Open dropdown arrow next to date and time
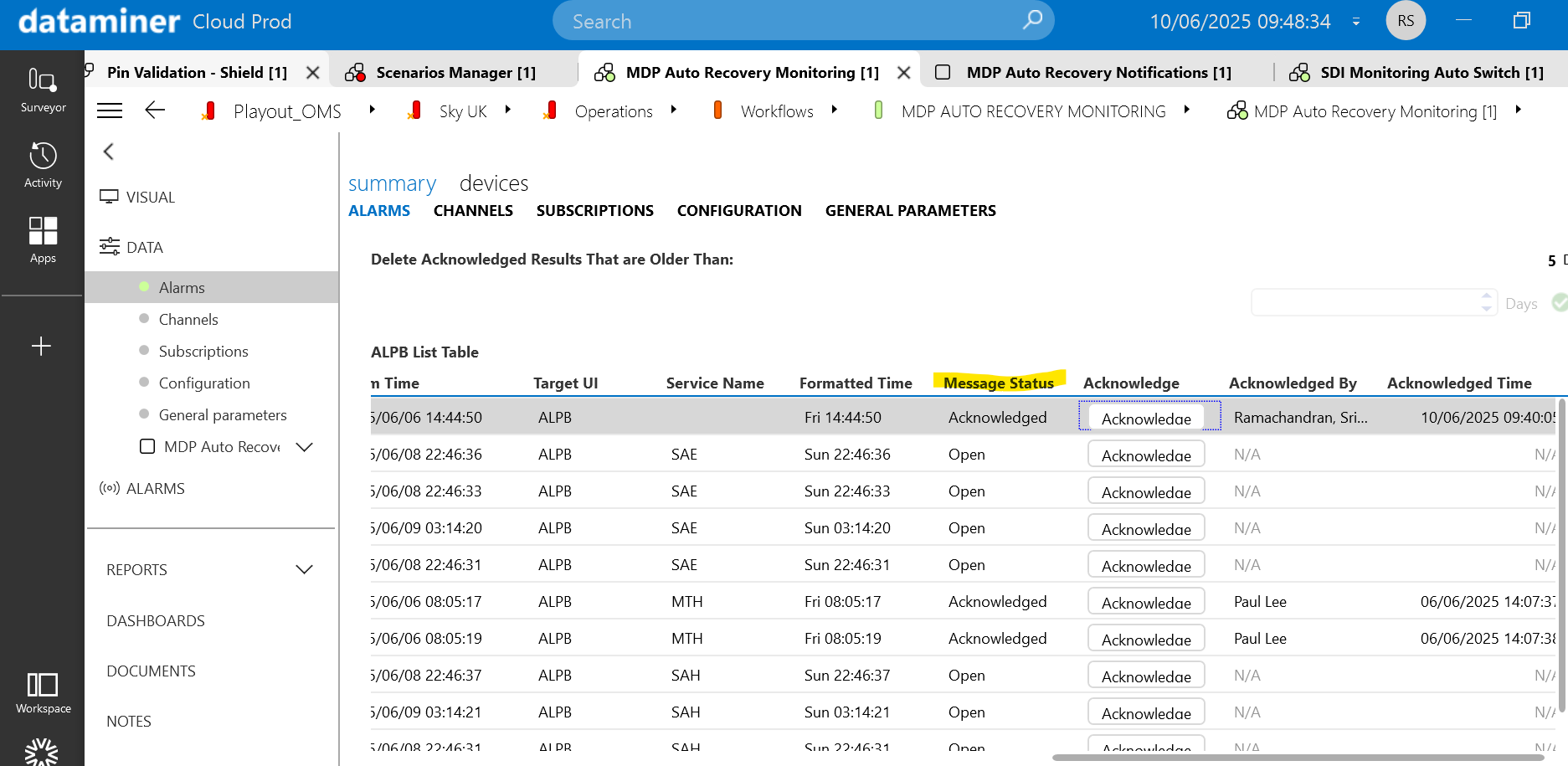 coord(1356,22)
